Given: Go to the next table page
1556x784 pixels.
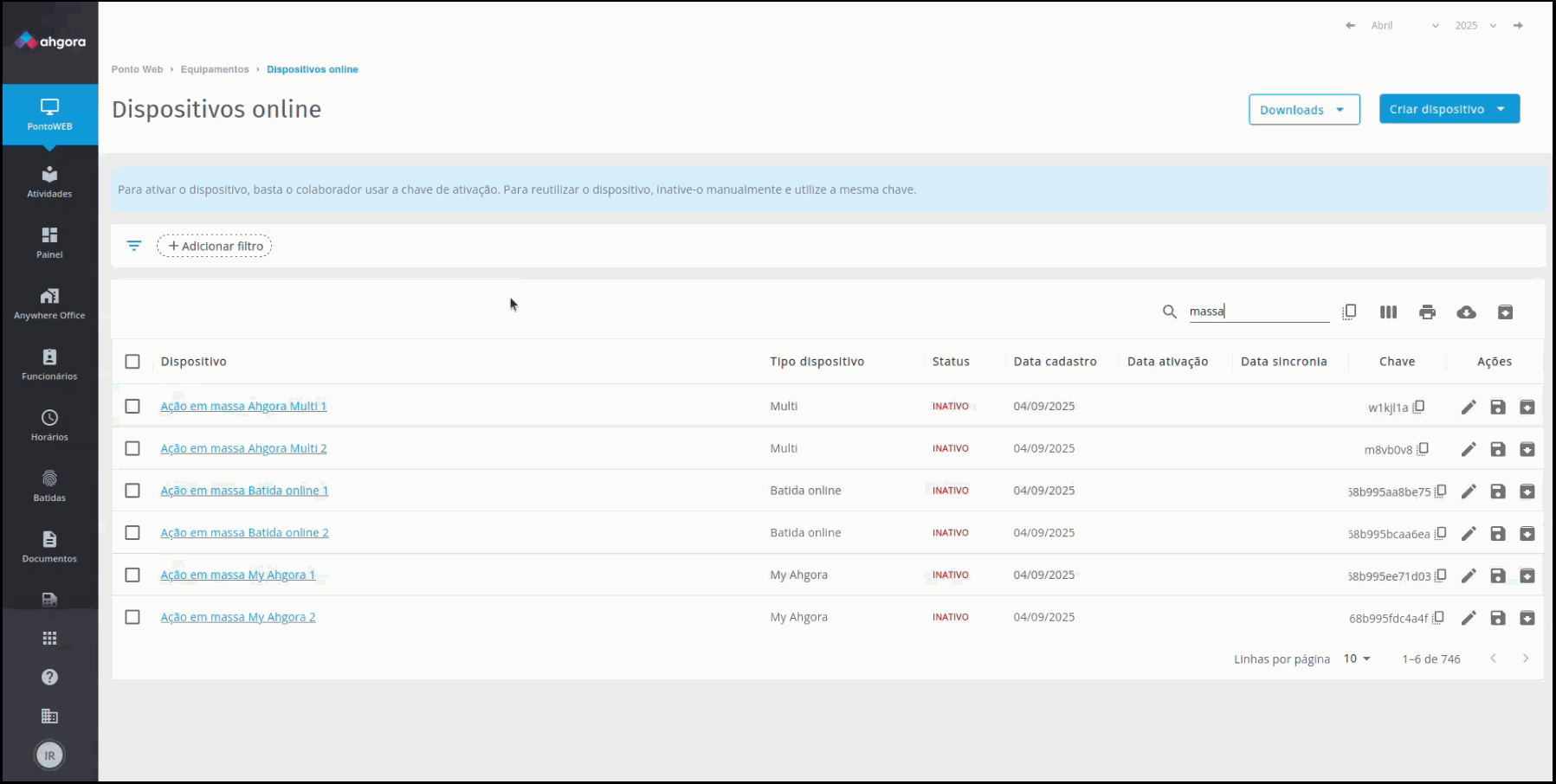Looking at the screenshot, I should coord(1526,659).
